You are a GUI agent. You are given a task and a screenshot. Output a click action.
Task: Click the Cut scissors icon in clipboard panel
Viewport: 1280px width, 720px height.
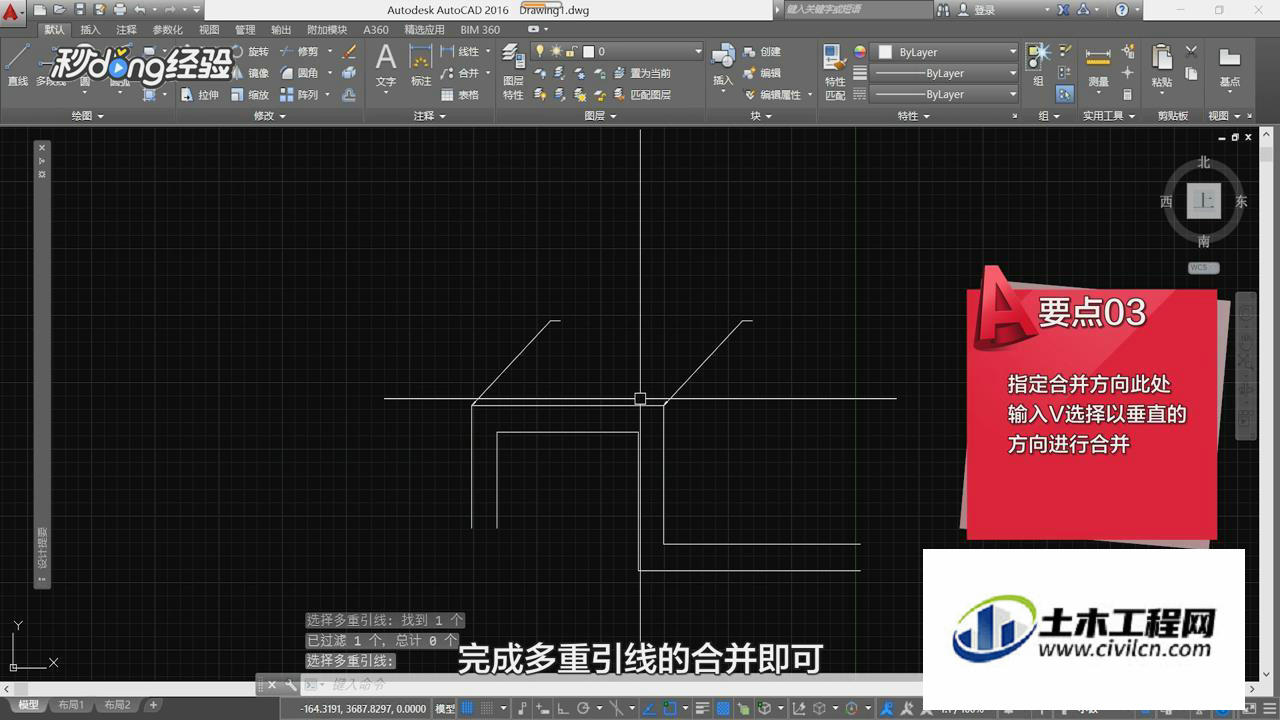click(1191, 51)
